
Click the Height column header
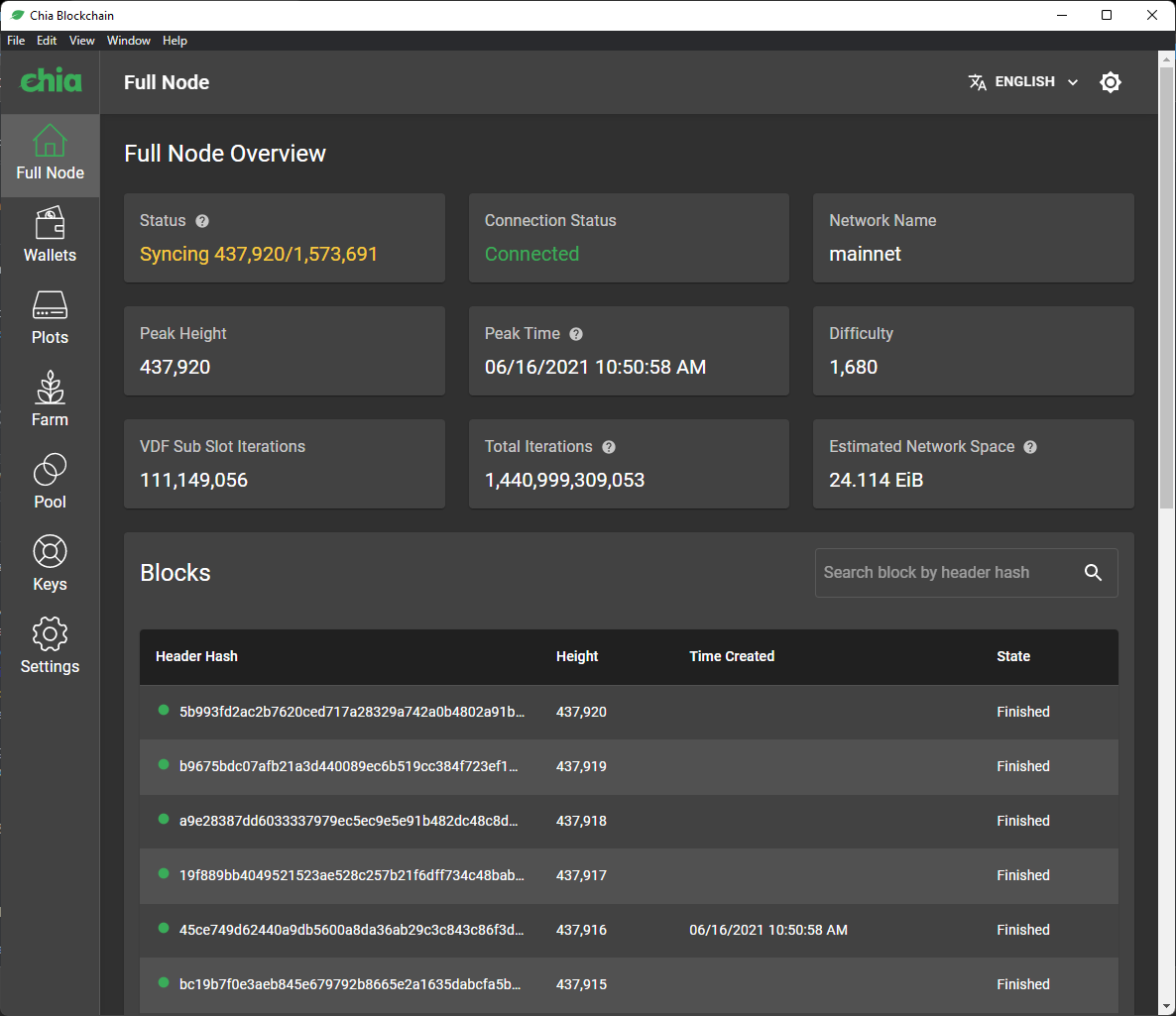tap(577, 656)
